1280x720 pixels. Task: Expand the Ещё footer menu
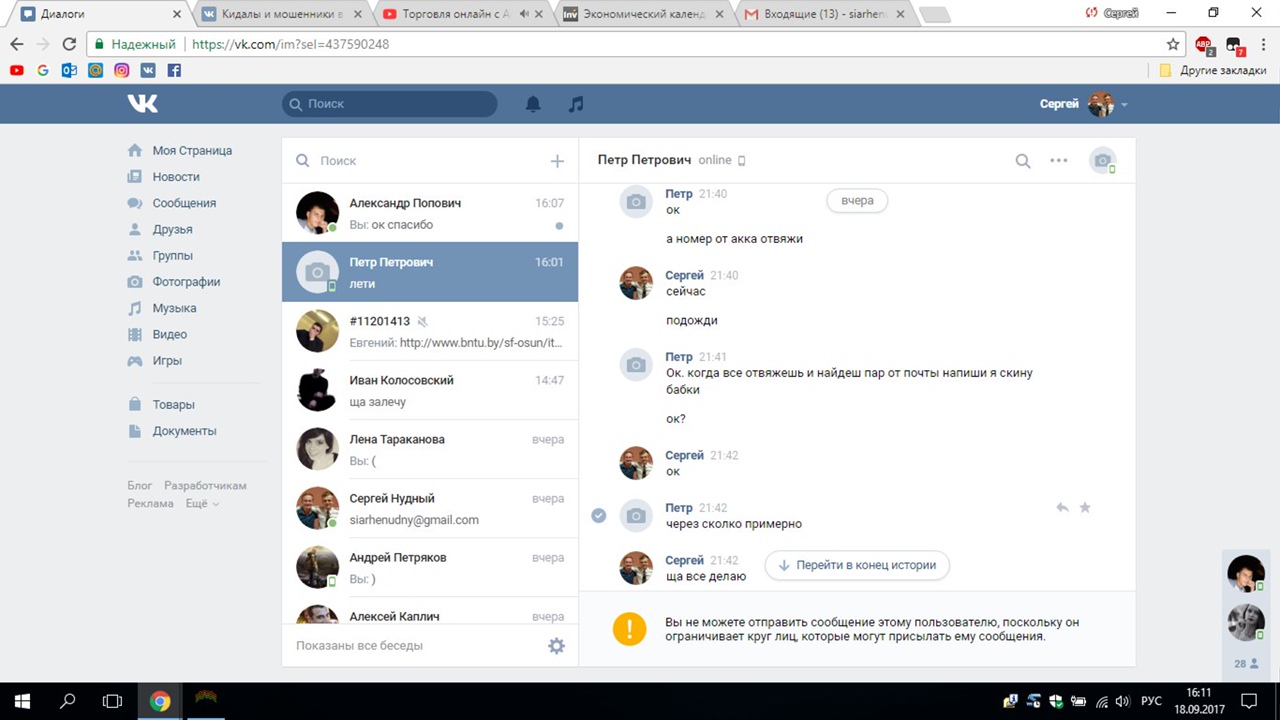coord(201,504)
